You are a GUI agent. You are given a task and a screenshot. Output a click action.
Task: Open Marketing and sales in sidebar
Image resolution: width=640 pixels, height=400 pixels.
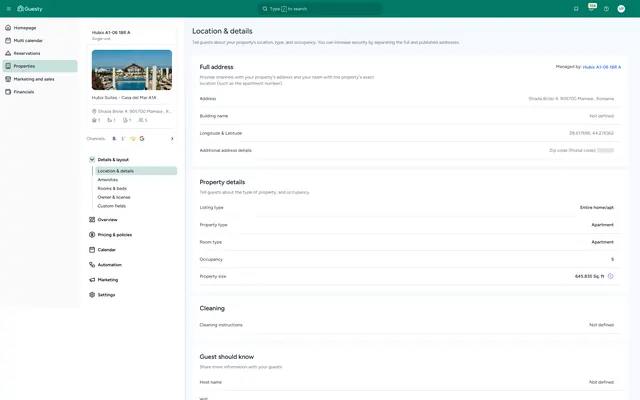coord(40,79)
